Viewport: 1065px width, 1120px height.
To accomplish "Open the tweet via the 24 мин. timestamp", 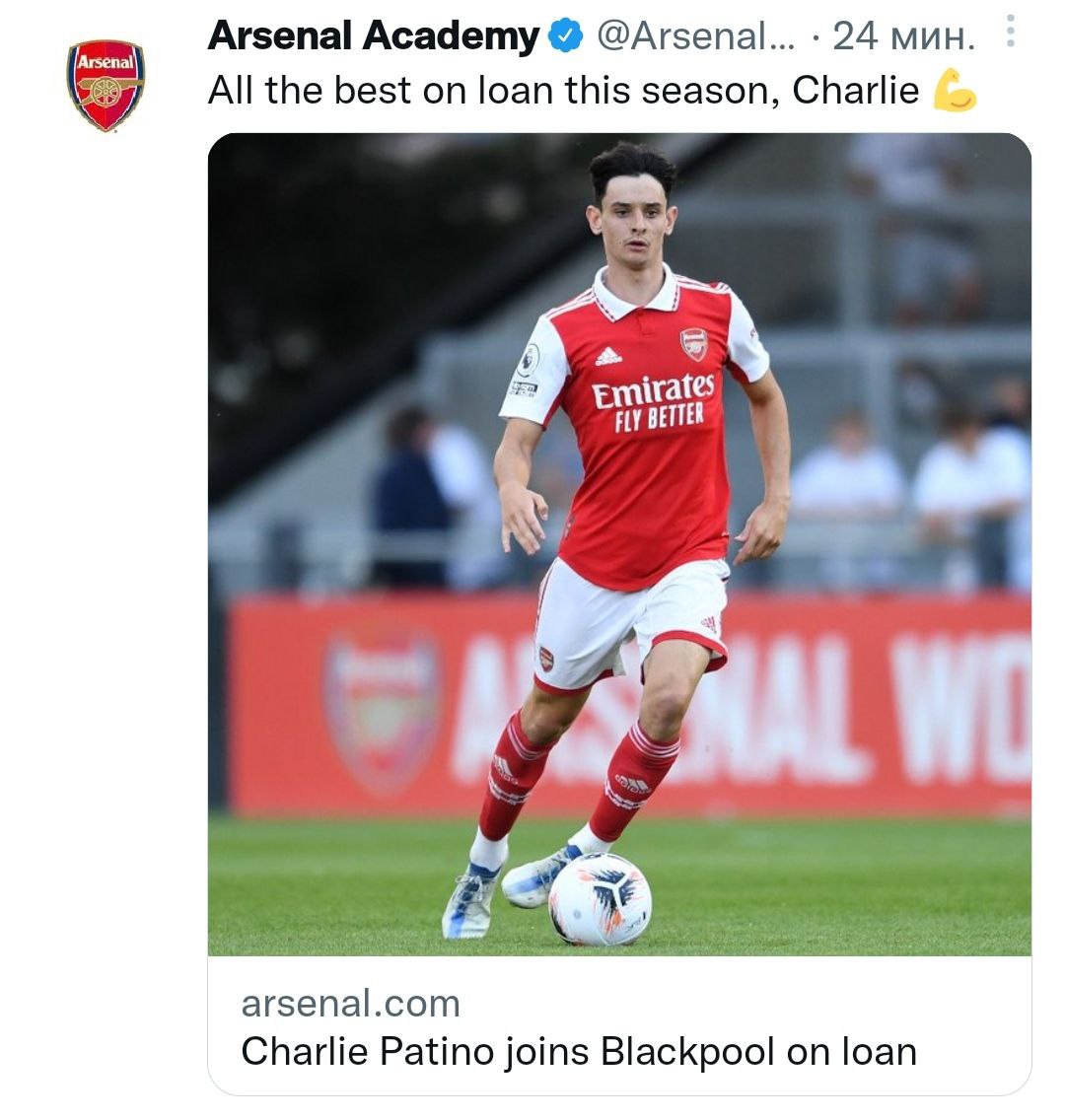I will click(903, 37).
